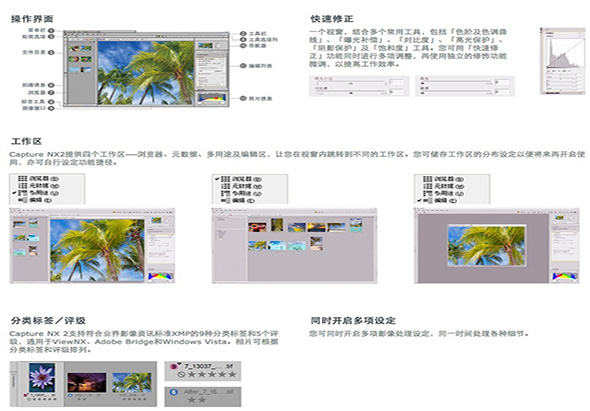
Task: Click the 照片信息 callout label
Action: click(x=260, y=98)
